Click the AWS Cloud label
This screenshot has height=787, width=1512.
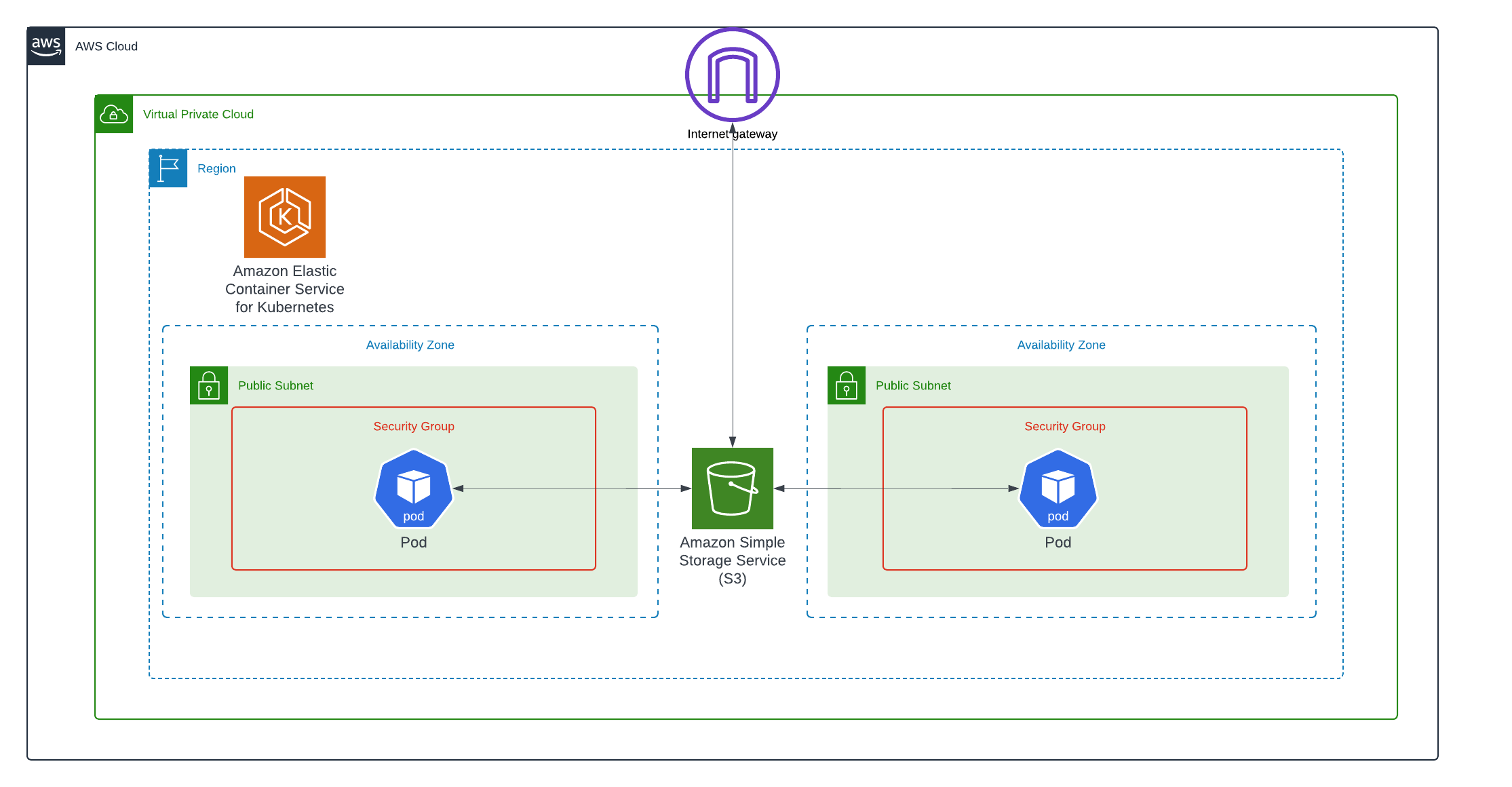[x=106, y=46]
